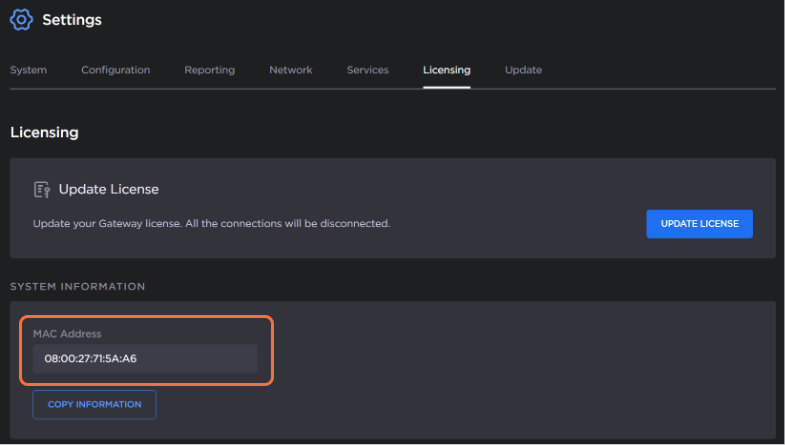Switch to the Configuration tab
Viewport: 785px width, 445px height.
click(115, 70)
